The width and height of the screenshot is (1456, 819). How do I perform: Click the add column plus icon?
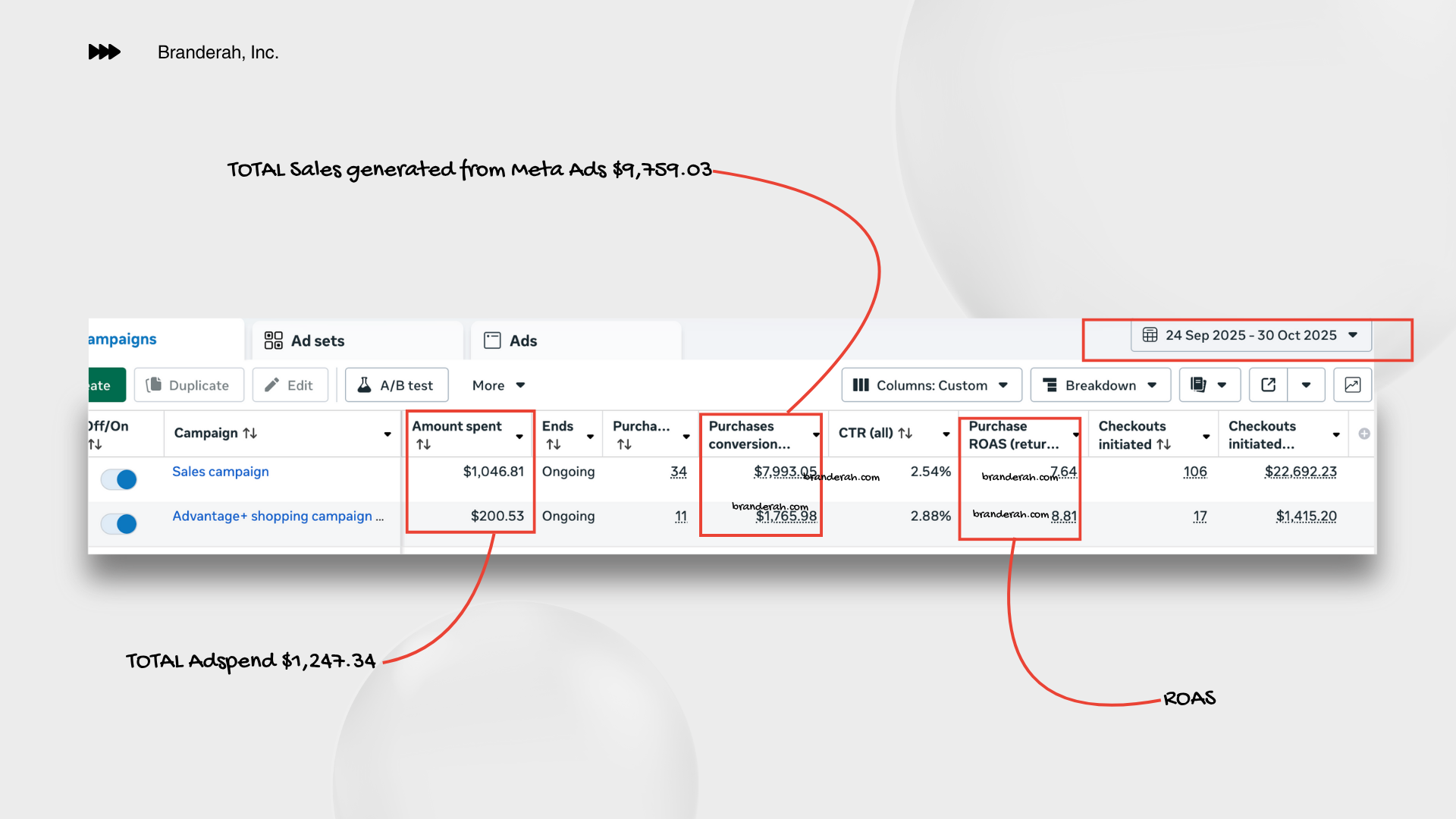[x=1364, y=434]
